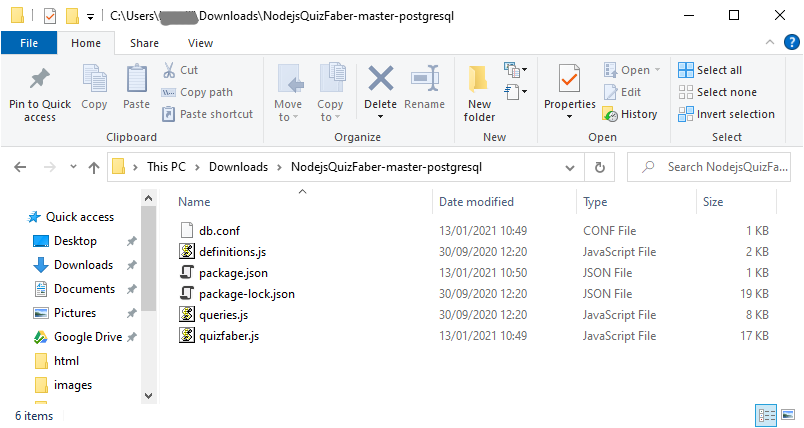The image size is (804, 428).
Task: Open the File menu
Action: pyautogui.click(x=29, y=43)
